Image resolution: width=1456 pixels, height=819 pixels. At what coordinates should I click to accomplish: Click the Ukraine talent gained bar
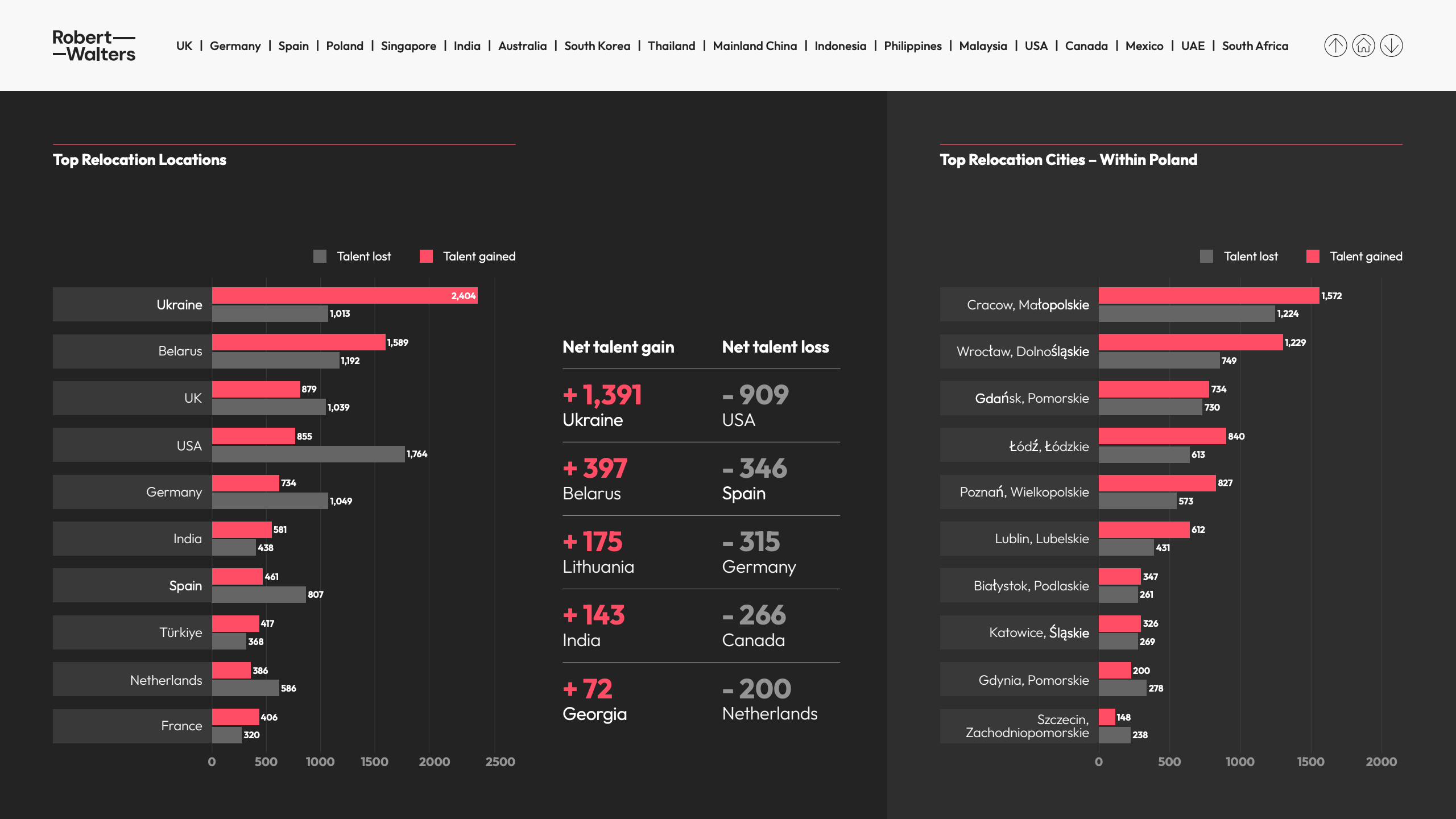tap(344, 296)
